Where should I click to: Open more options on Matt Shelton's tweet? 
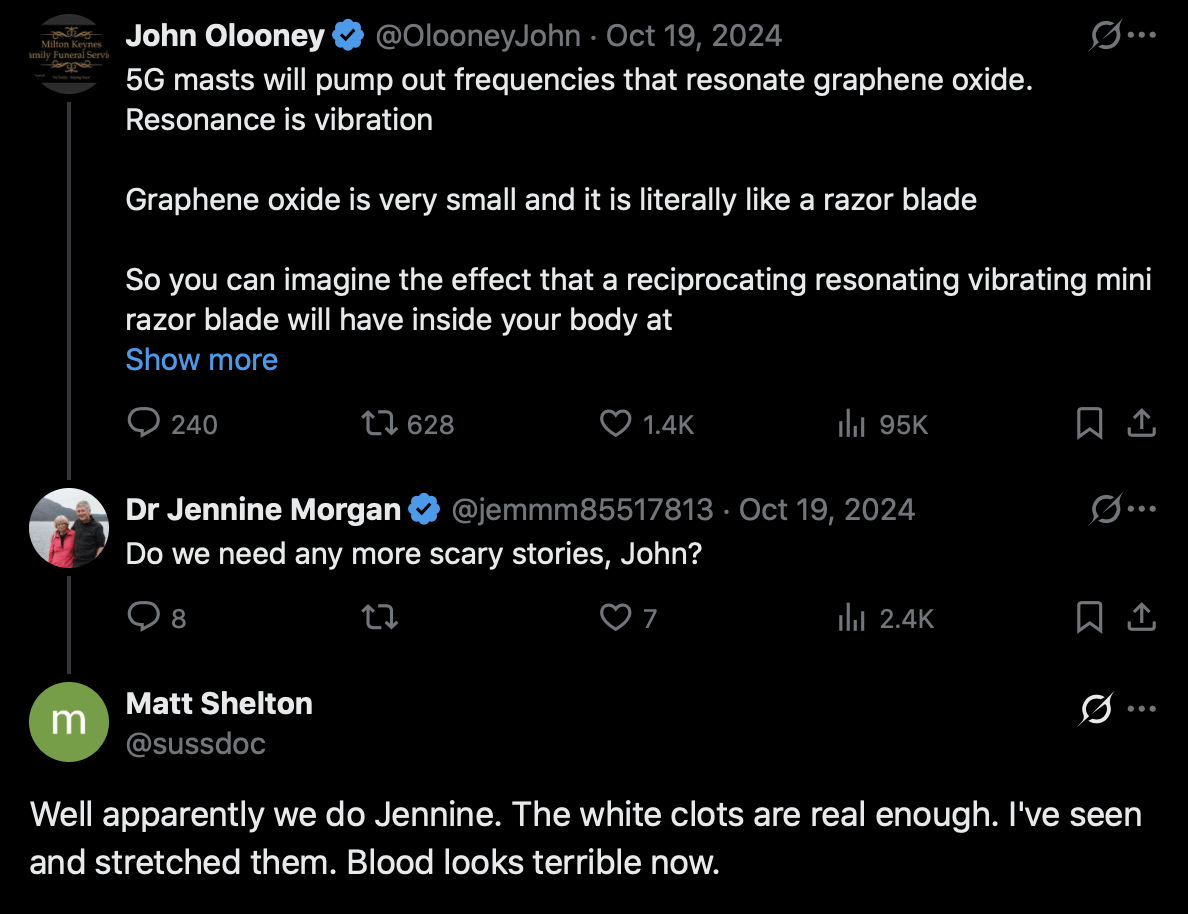coord(1142,709)
